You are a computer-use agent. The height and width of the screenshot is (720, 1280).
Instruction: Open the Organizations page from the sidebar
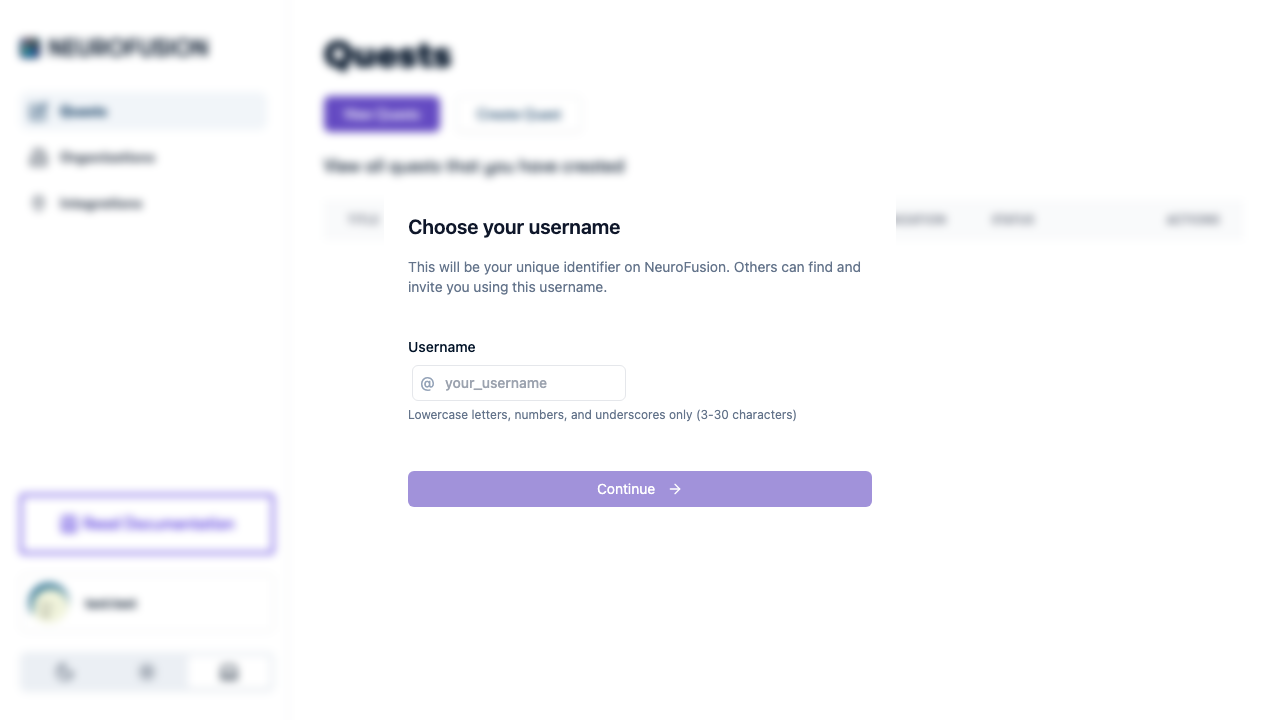tap(106, 157)
